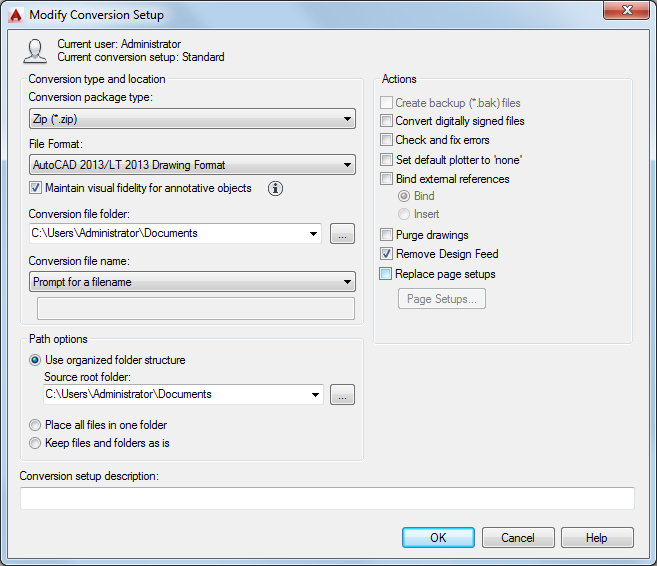
Task: Tick Check and fix errors
Action: point(386,140)
